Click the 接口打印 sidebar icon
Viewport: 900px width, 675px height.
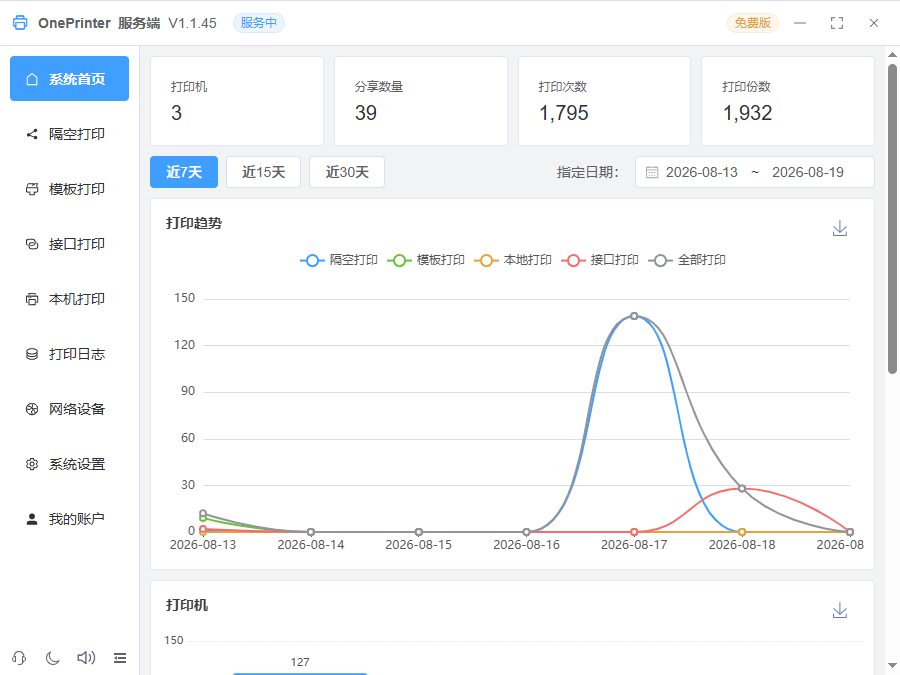32,244
